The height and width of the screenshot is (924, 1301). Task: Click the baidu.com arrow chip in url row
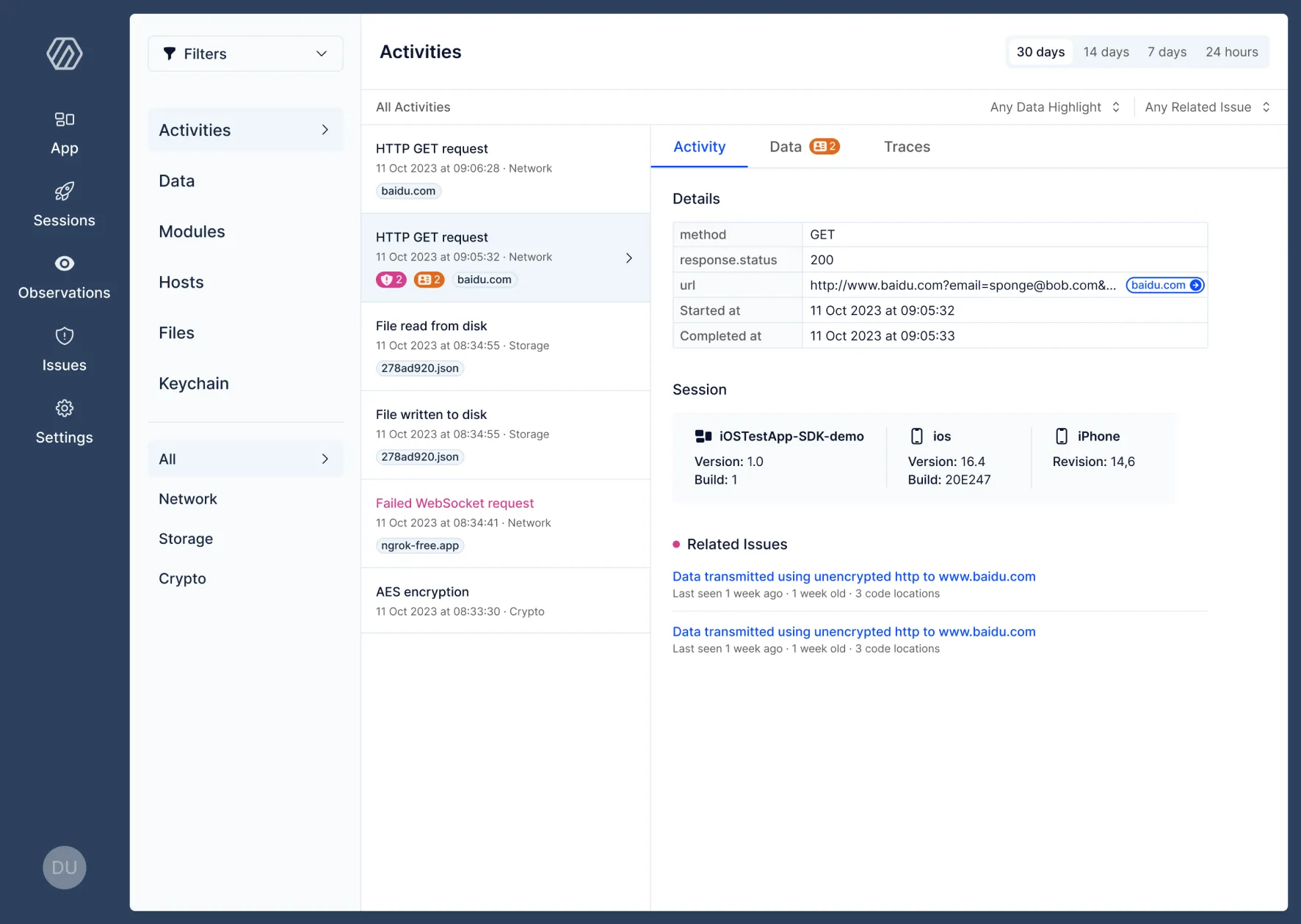point(1164,285)
